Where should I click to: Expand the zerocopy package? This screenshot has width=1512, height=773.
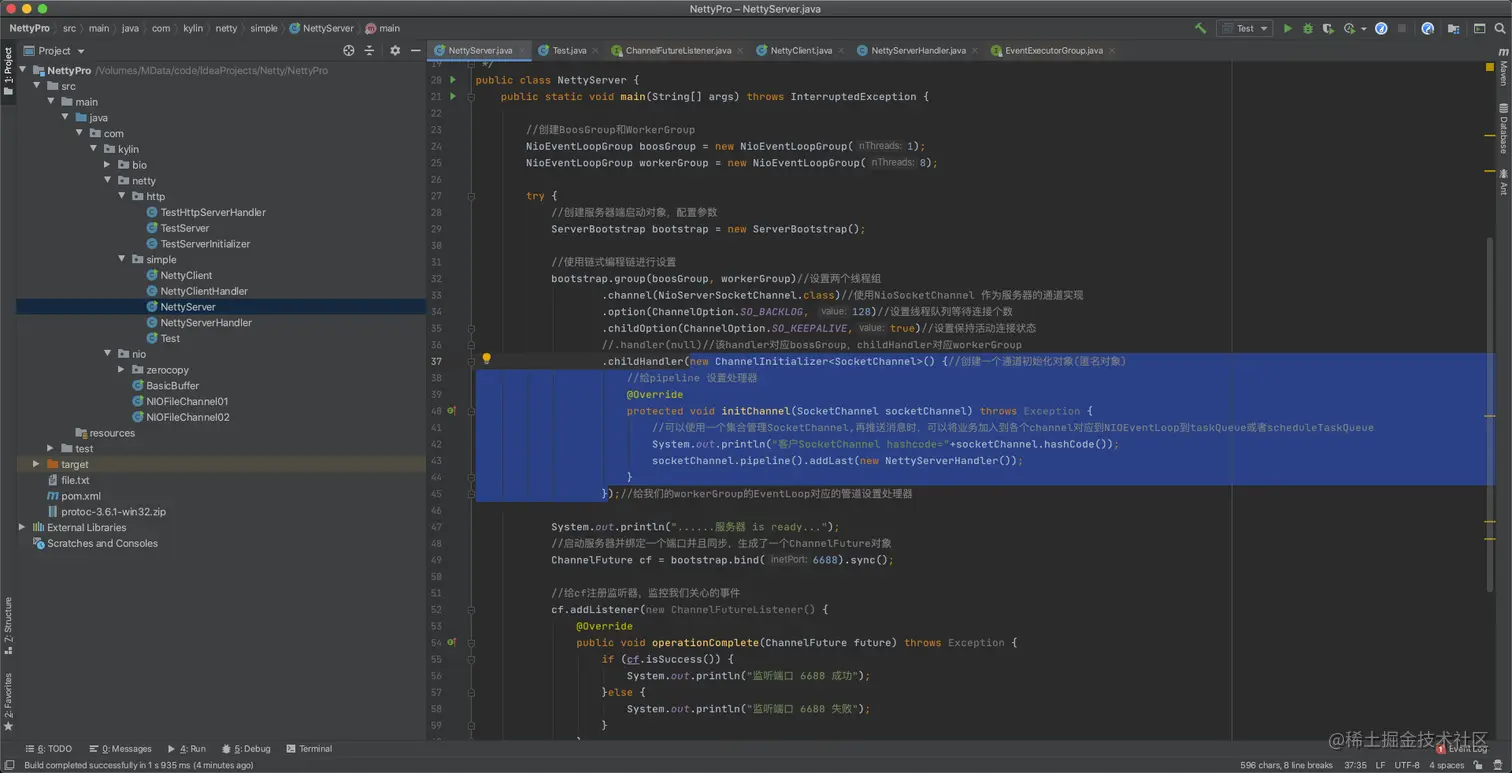pyautogui.click(x=122, y=370)
